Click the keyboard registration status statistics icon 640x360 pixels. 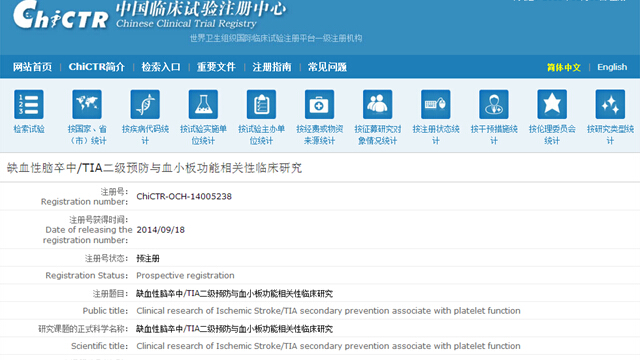pos(436,104)
